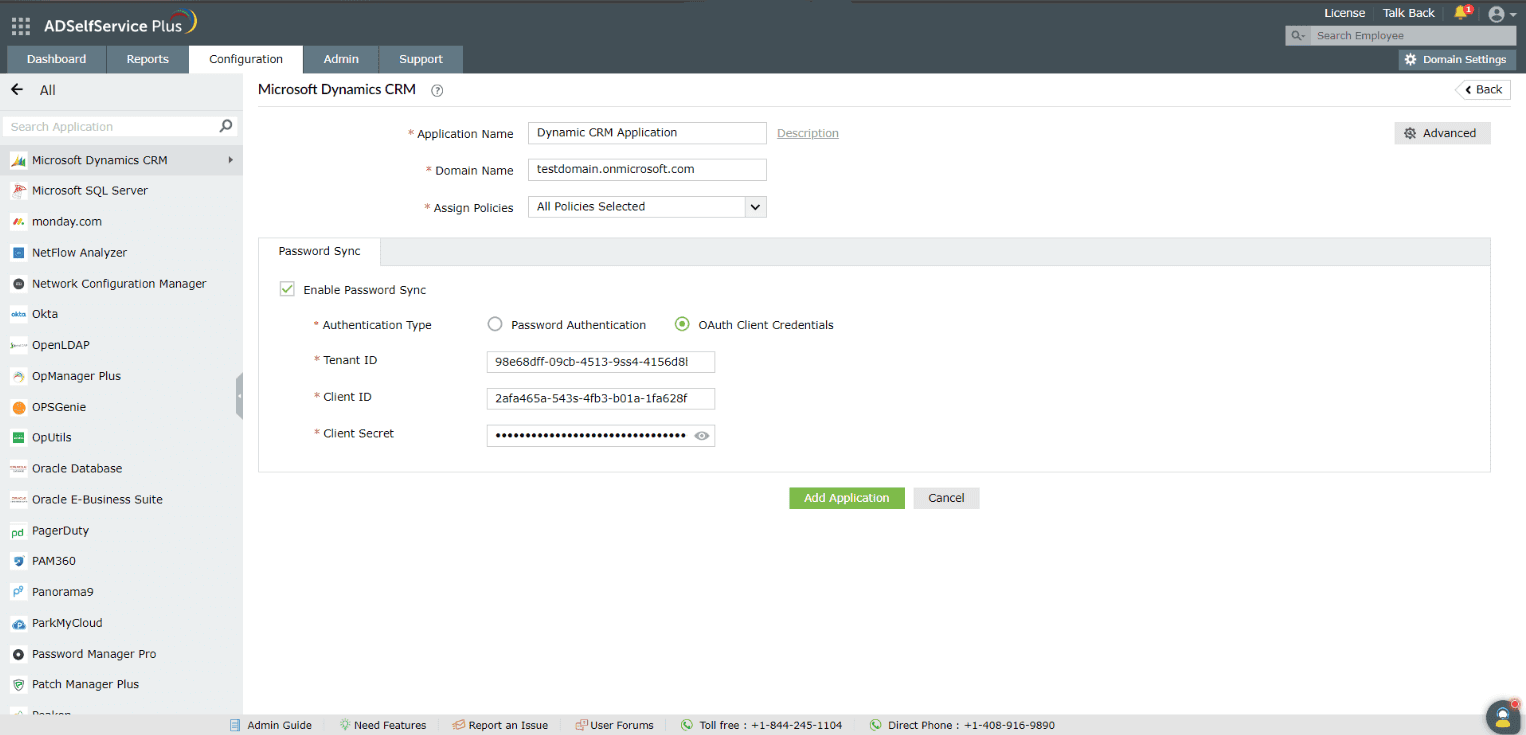Open the Assign Policies dropdown
This screenshot has width=1526, height=735.
point(756,207)
